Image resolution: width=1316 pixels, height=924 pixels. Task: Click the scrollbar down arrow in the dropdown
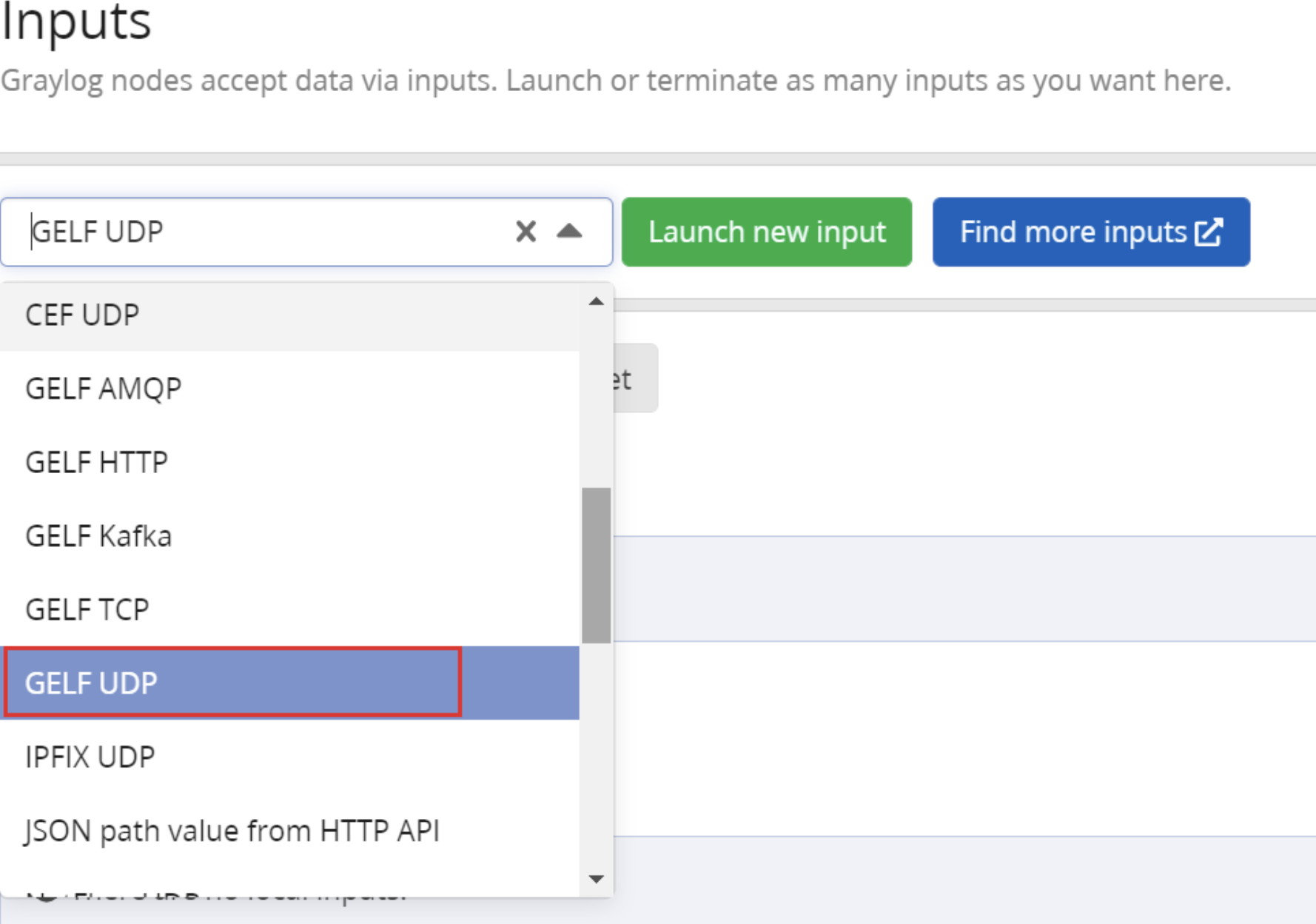[595, 880]
